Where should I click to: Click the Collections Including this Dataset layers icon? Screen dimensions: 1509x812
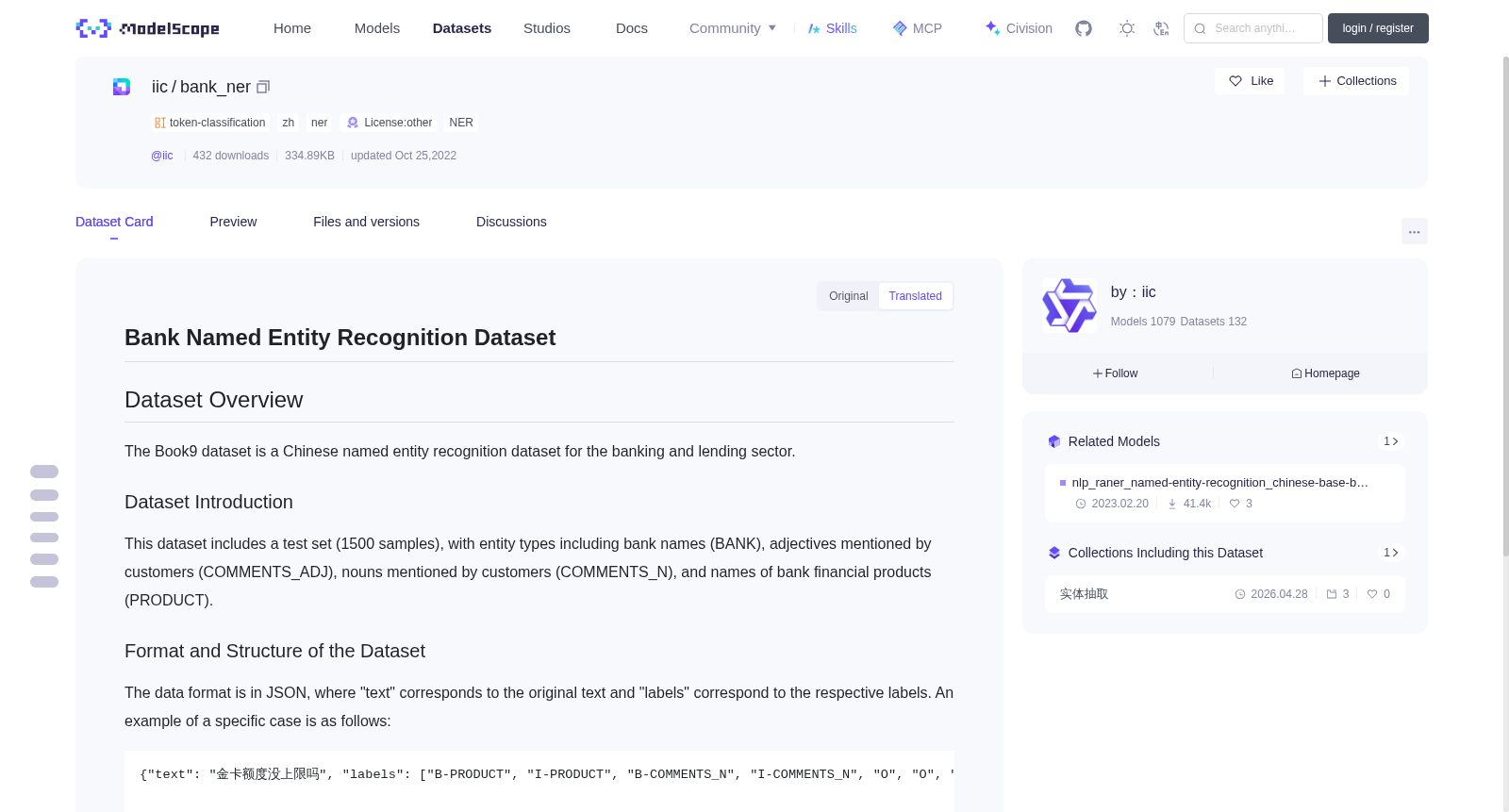pyautogui.click(x=1054, y=553)
